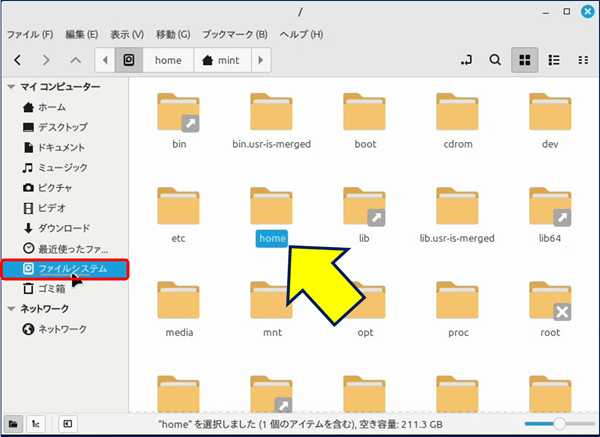Open the ネットワーク globe item

pyautogui.click(x=65, y=329)
